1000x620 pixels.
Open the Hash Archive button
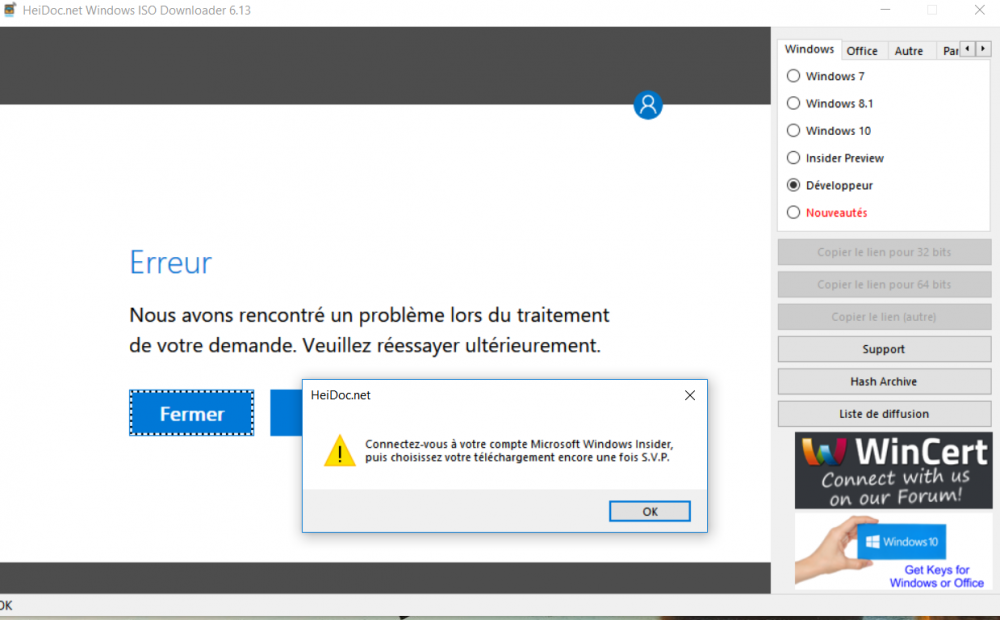tap(884, 381)
